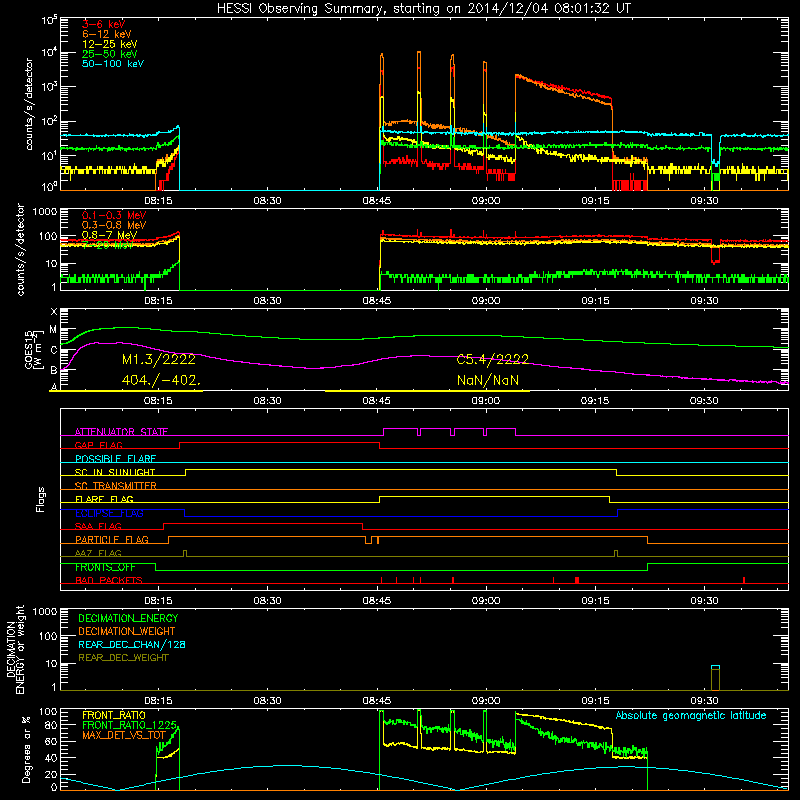
Task: Click the GOES15 axis label
Action: 34,349
